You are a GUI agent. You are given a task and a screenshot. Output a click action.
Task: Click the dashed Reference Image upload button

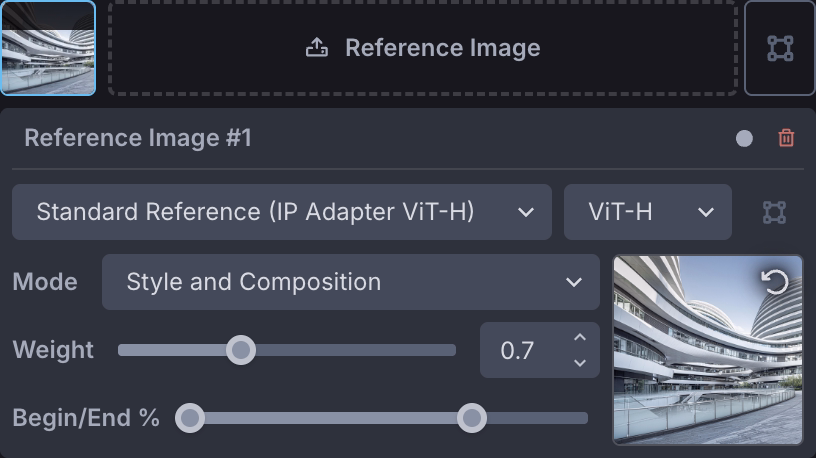pos(422,48)
